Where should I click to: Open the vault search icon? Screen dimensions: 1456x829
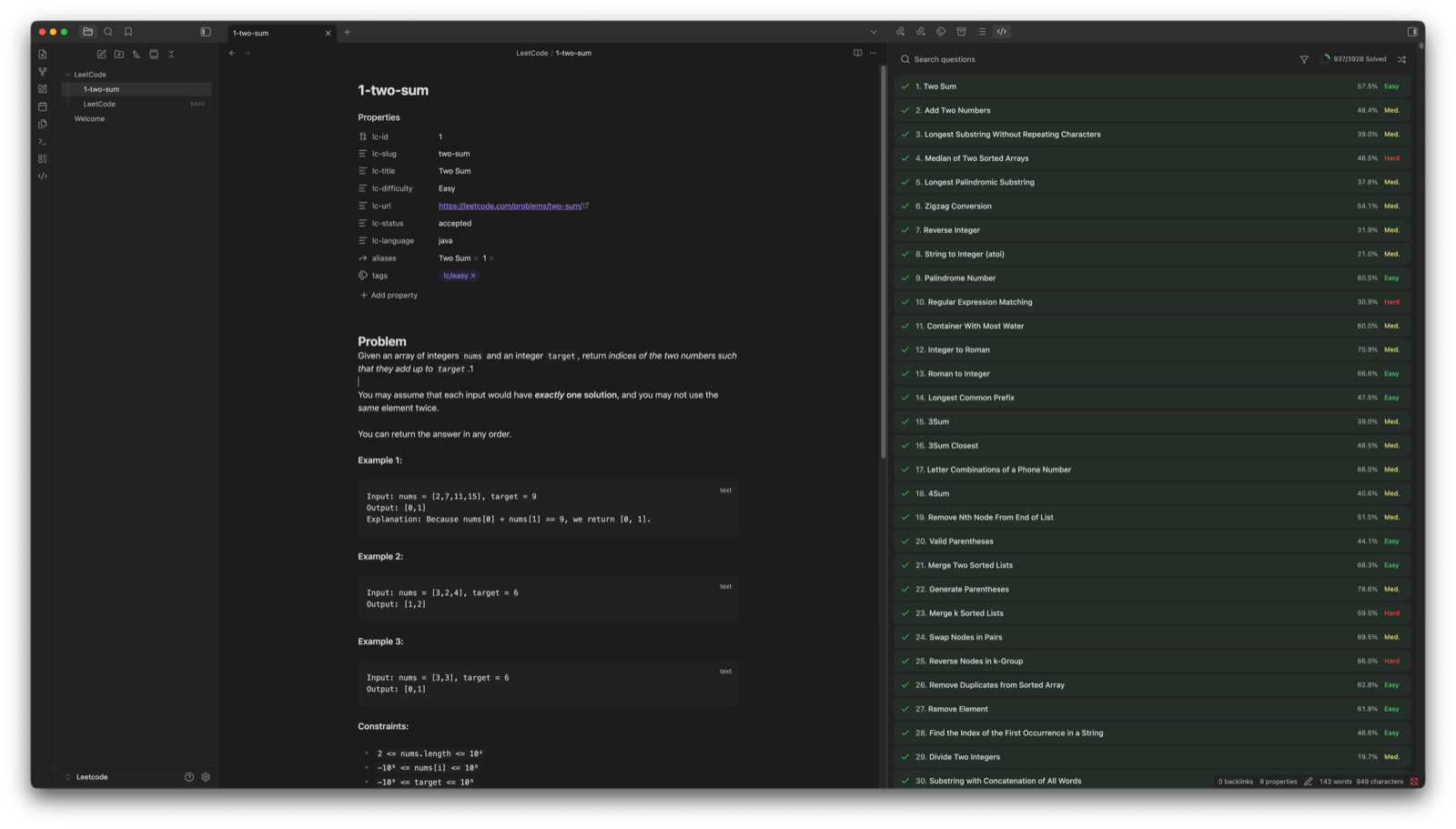coord(108,32)
